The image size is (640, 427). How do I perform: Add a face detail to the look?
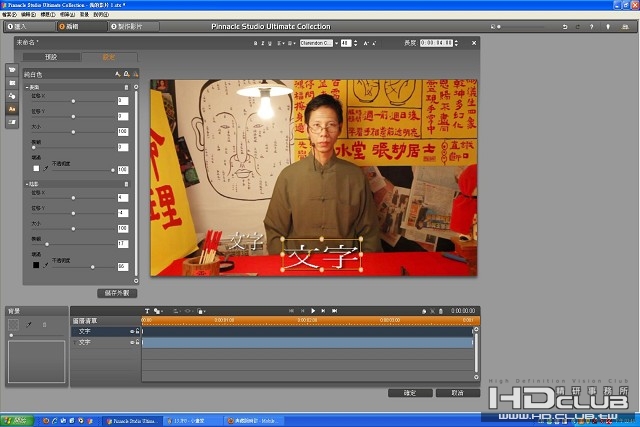118,74
